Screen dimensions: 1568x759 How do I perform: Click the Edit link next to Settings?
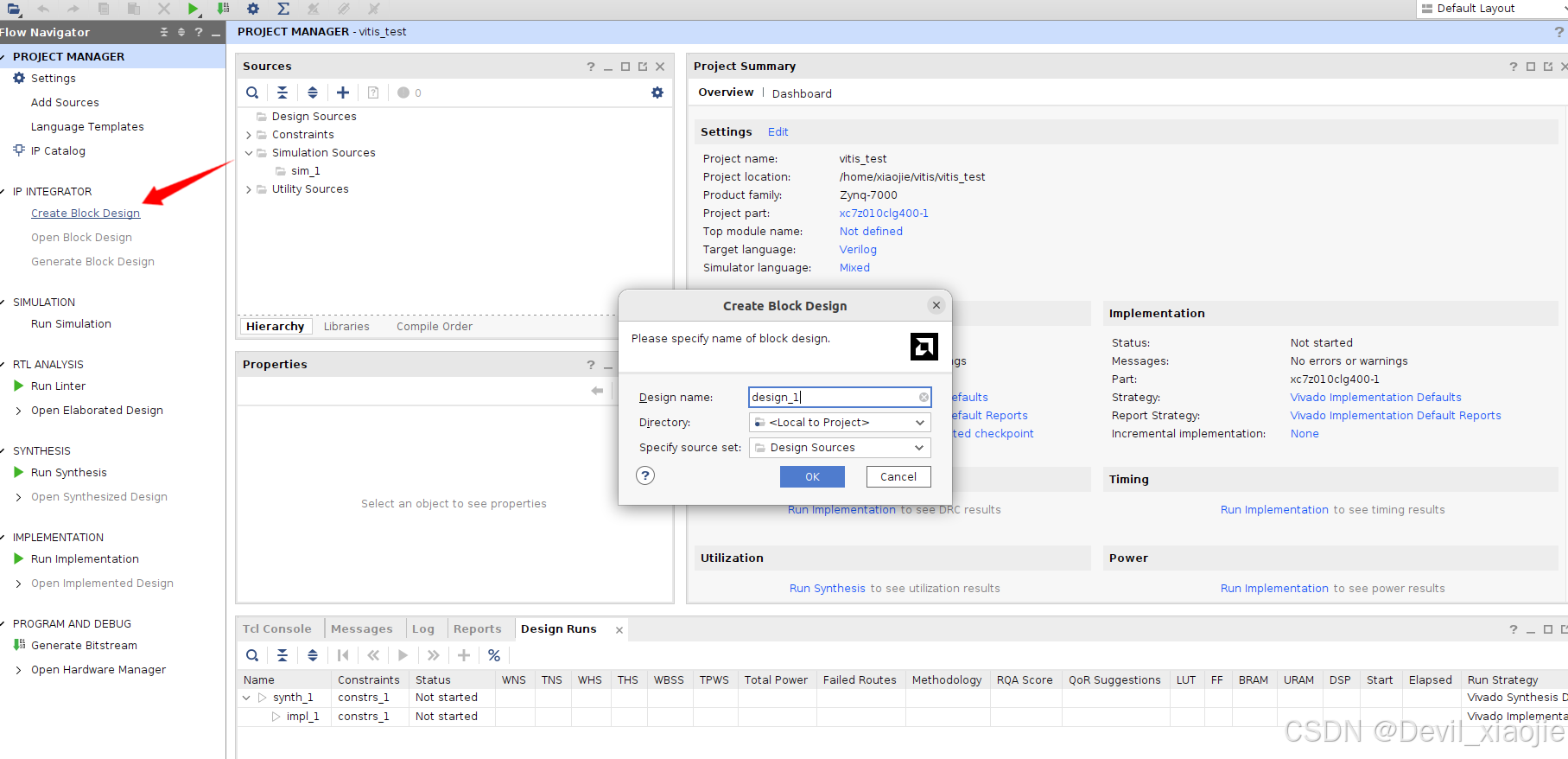click(x=778, y=131)
